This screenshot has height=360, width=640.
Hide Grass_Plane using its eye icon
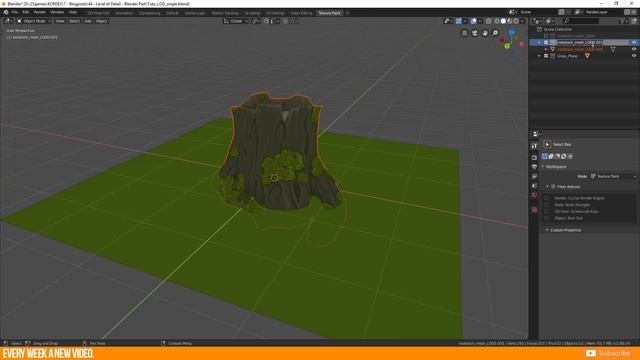coord(634,56)
